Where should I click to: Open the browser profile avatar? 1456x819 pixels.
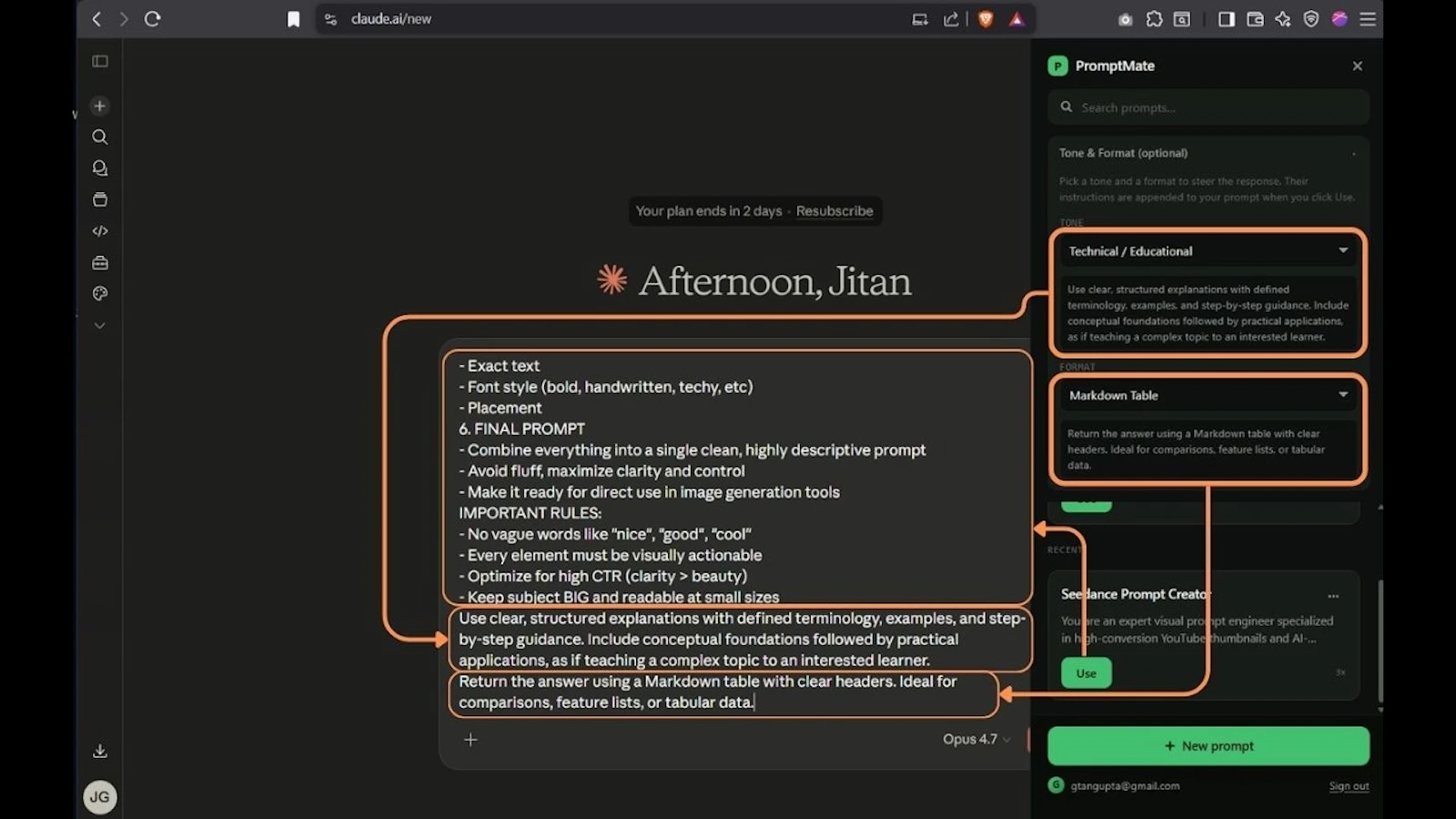pyautogui.click(x=1340, y=19)
